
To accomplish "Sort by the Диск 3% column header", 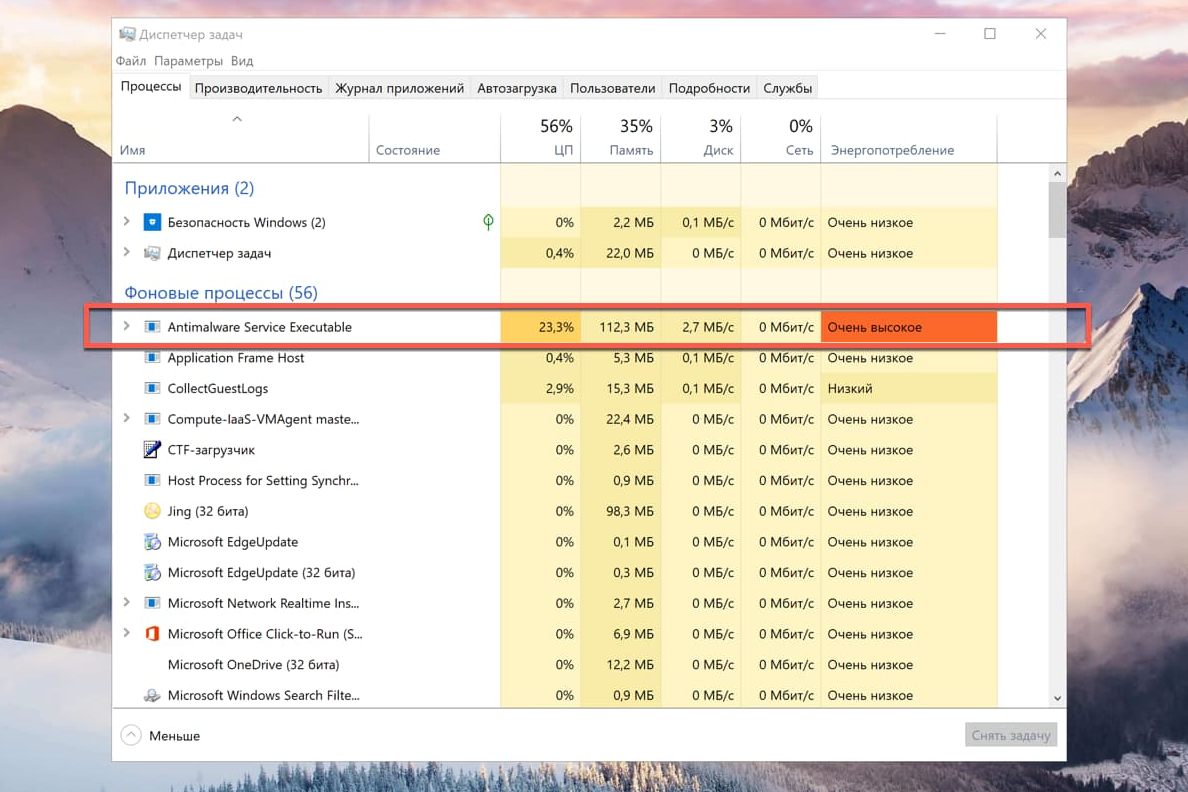I will [701, 139].
